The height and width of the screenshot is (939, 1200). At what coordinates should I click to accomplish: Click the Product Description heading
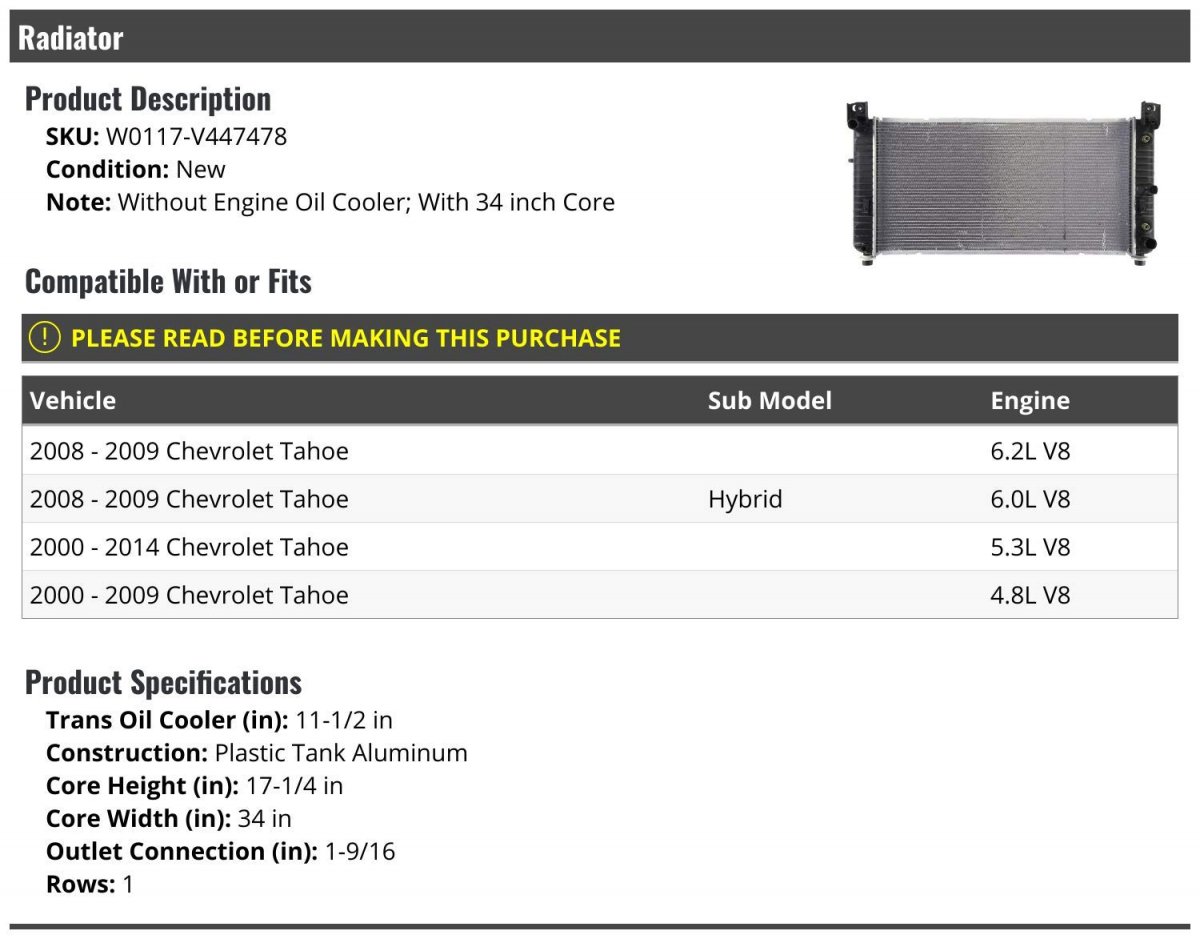(x=148, y=98)
